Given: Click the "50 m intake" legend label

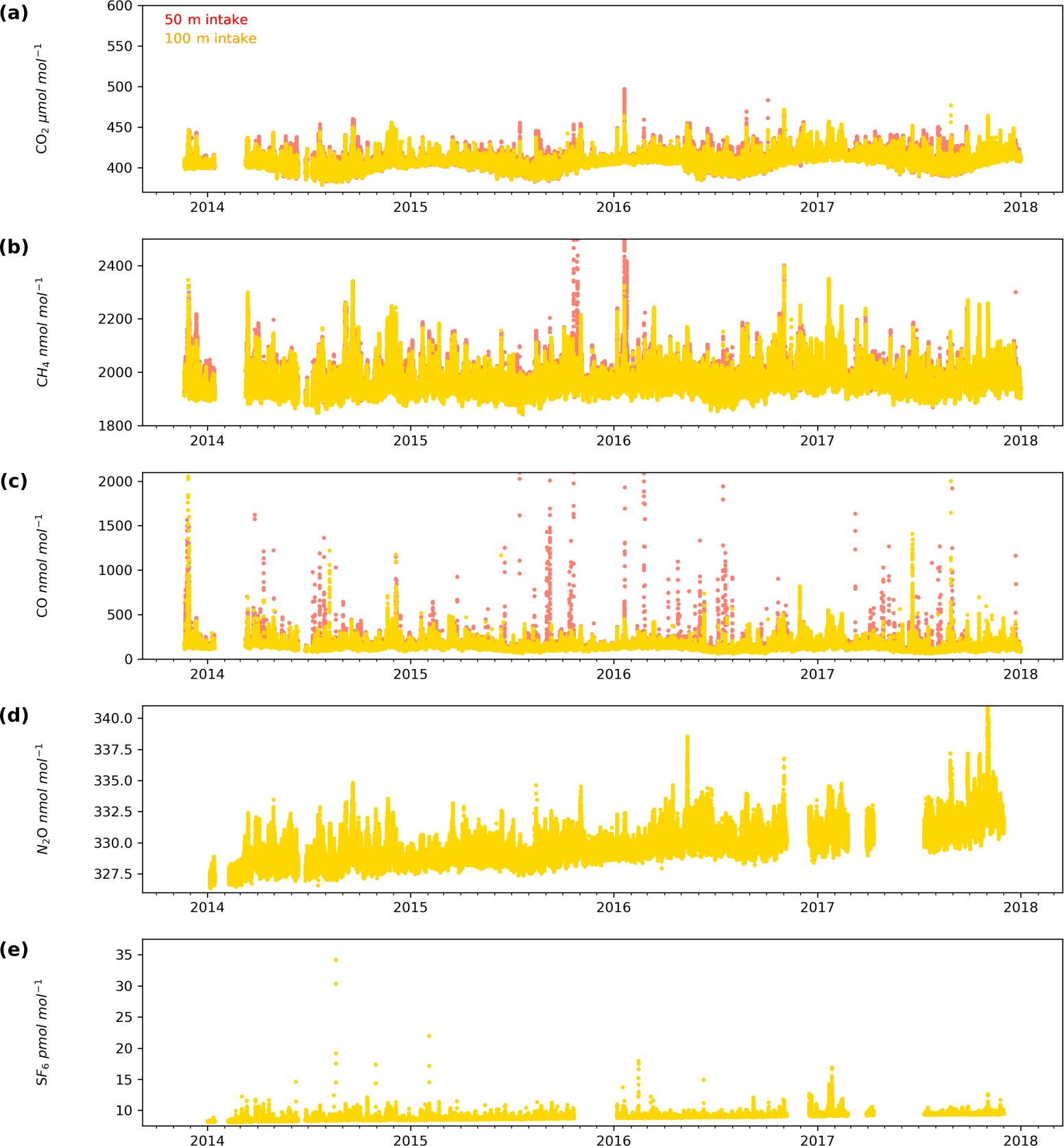Looking at the screenshot, I should (206, 20).
